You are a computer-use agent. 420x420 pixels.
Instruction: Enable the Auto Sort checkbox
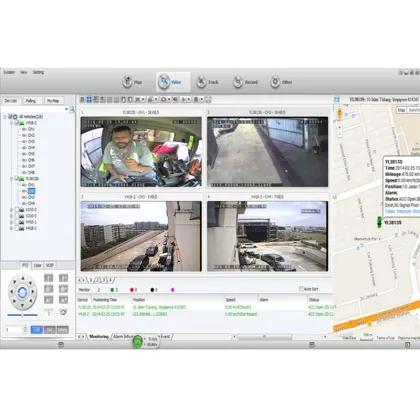tap(301, 289)
